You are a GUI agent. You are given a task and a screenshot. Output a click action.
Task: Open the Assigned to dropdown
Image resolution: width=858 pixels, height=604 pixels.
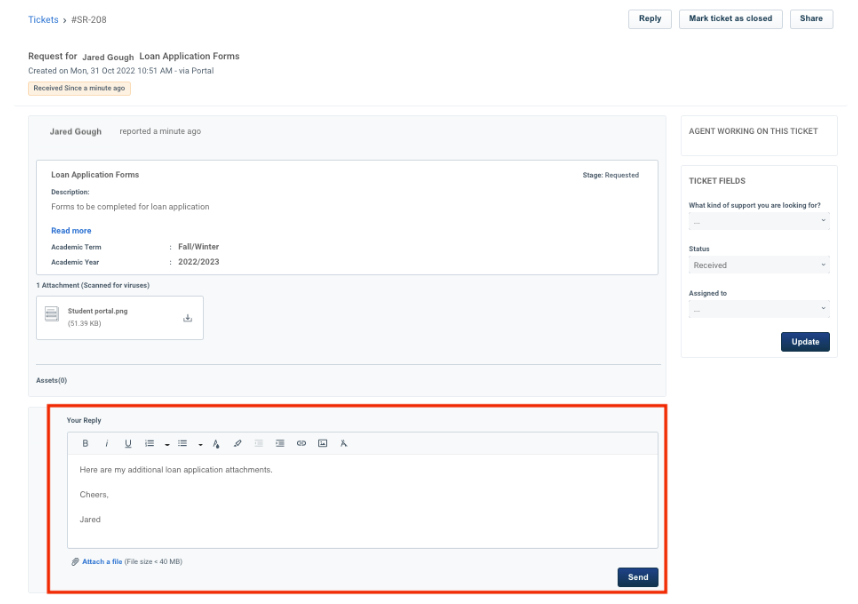coord(758,309)
